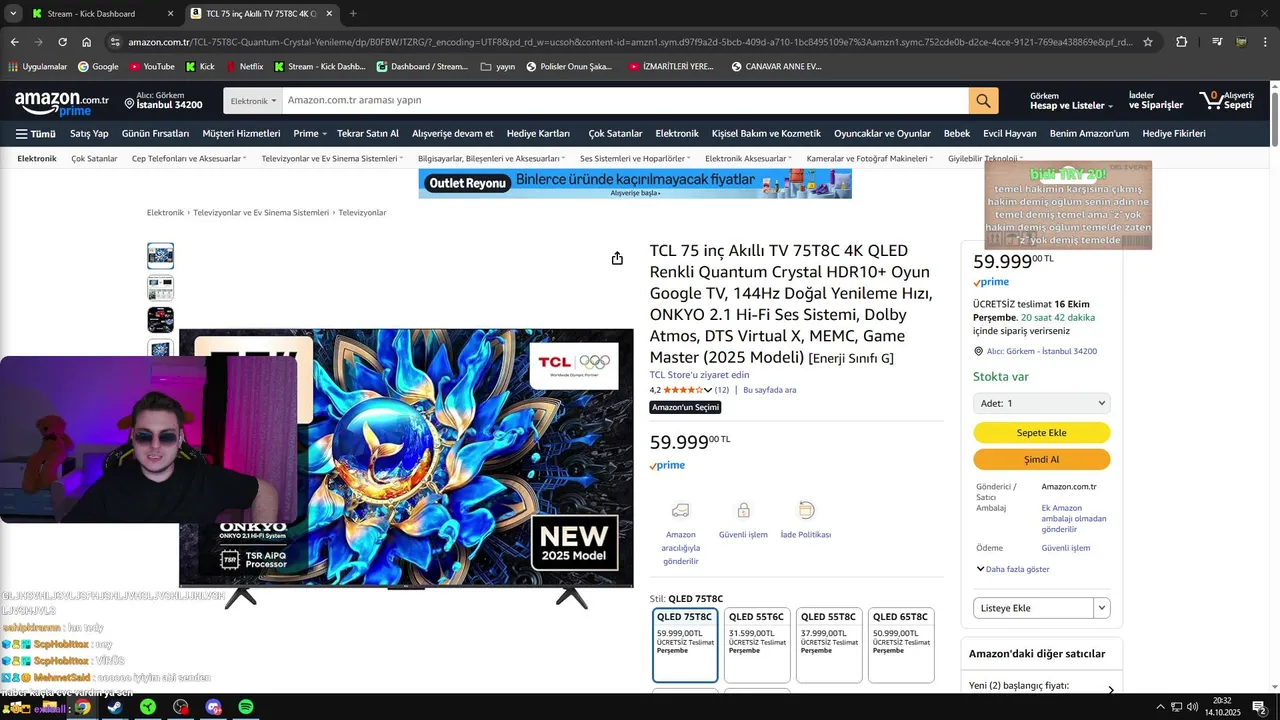Open the Kick bookmark
Image resolution: width=1280 pixels, height=720 pixels.
200,67
